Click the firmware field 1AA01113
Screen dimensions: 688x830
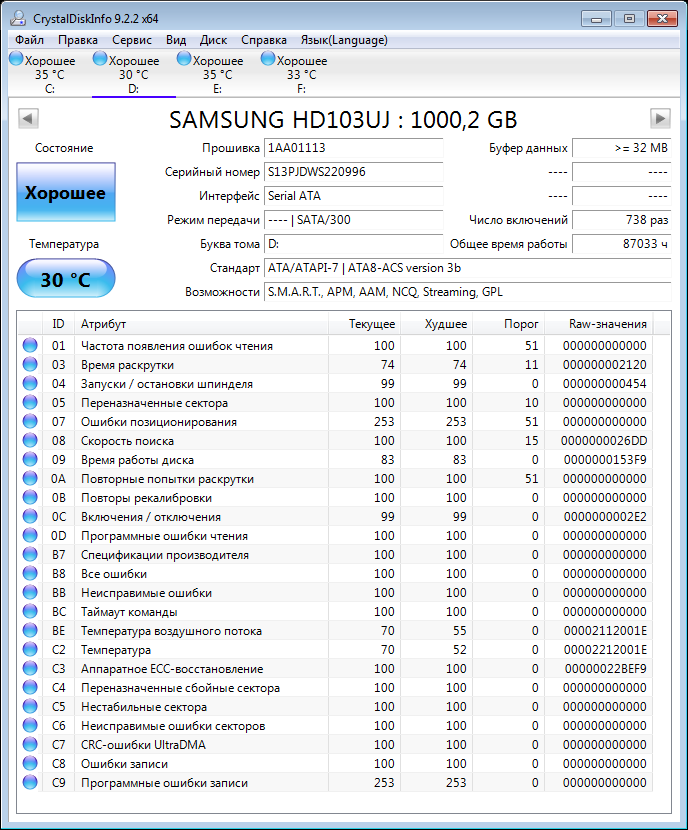point(354,148)
